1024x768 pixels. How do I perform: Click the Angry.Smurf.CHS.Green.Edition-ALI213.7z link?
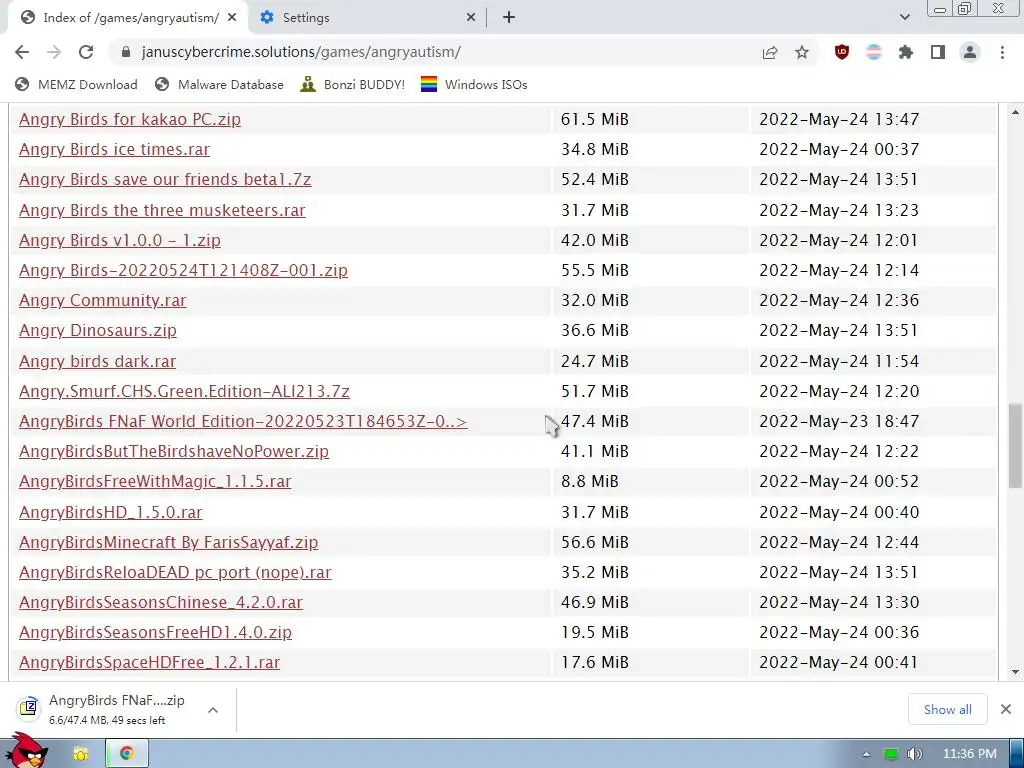184,391
